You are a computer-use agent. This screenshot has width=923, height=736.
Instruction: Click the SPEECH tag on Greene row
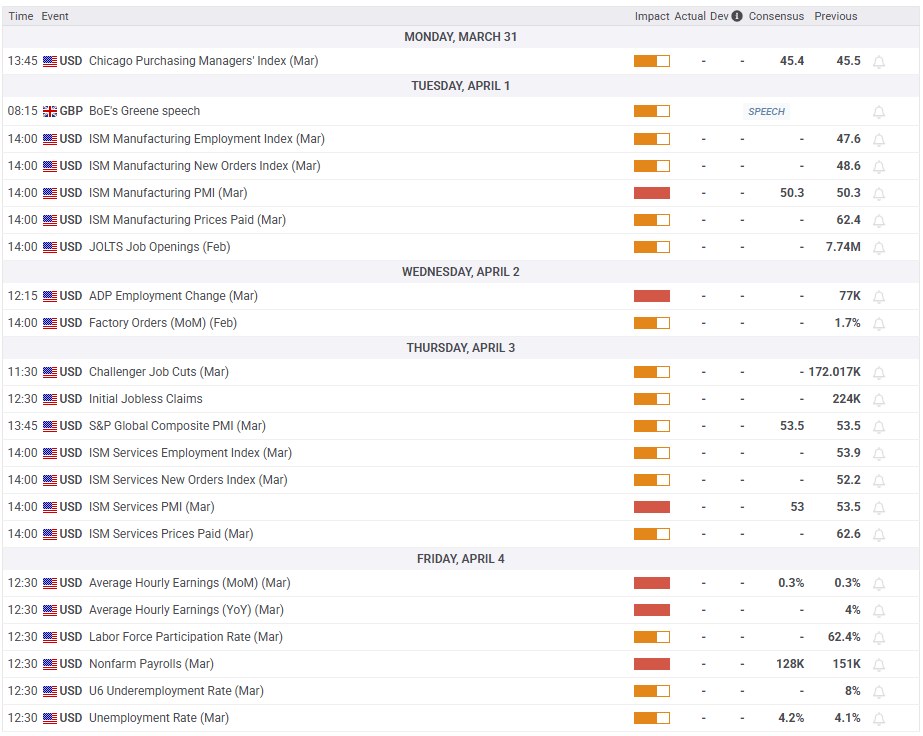766,112
